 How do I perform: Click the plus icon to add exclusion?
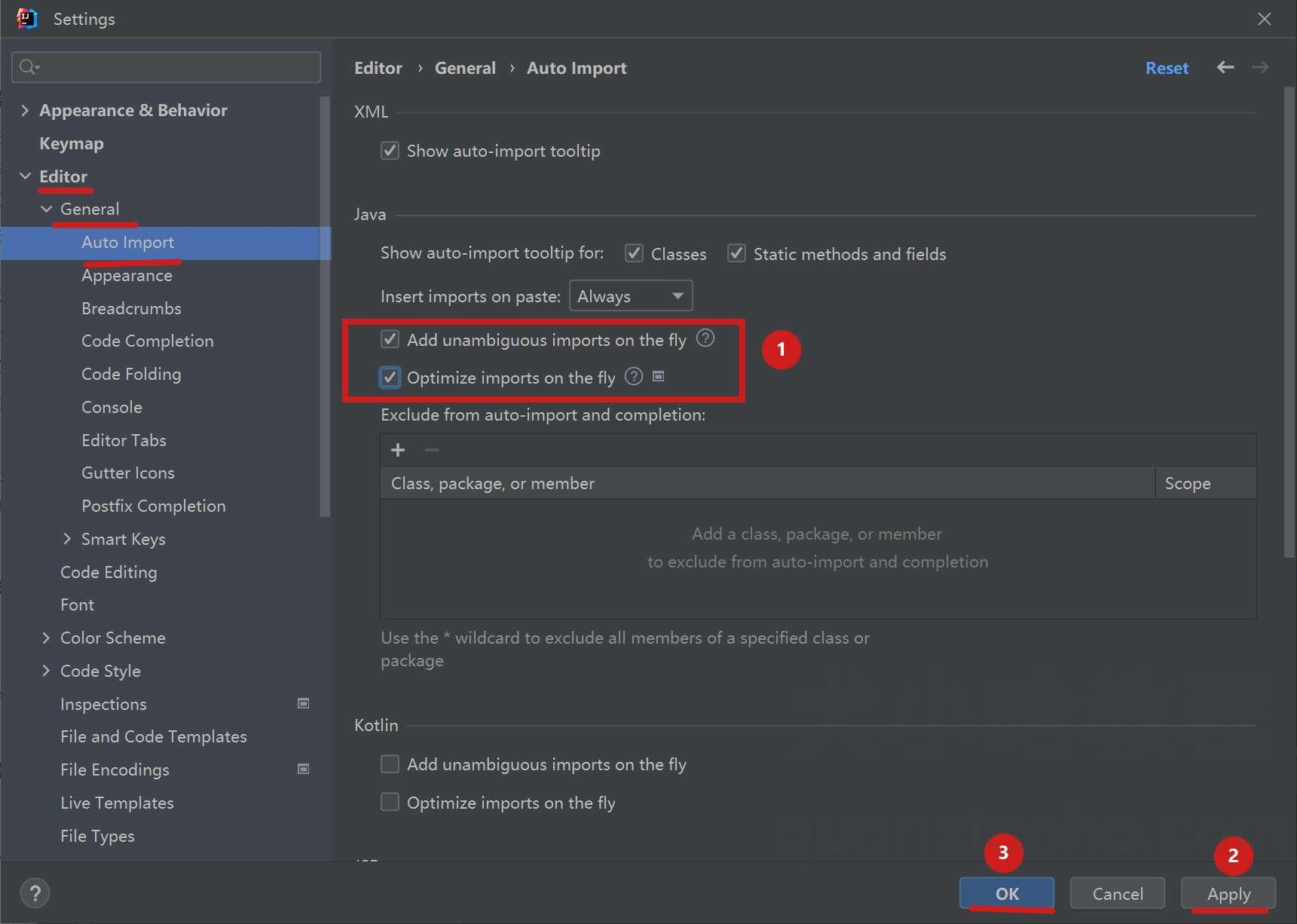click(x=398, y=450)
